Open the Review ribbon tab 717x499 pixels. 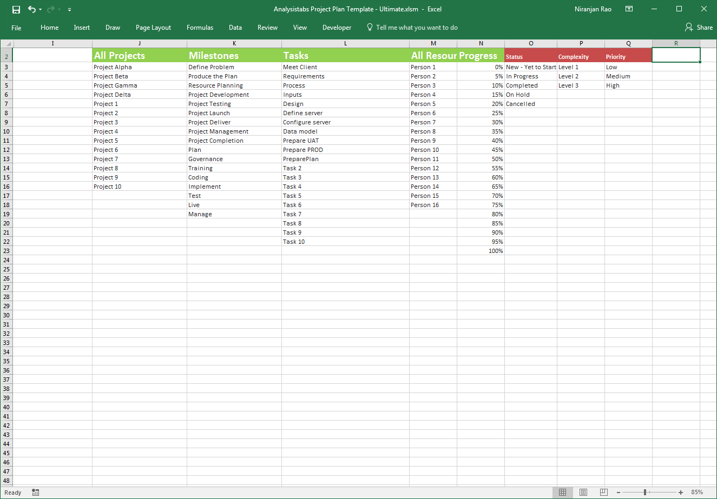coord(268,27)
